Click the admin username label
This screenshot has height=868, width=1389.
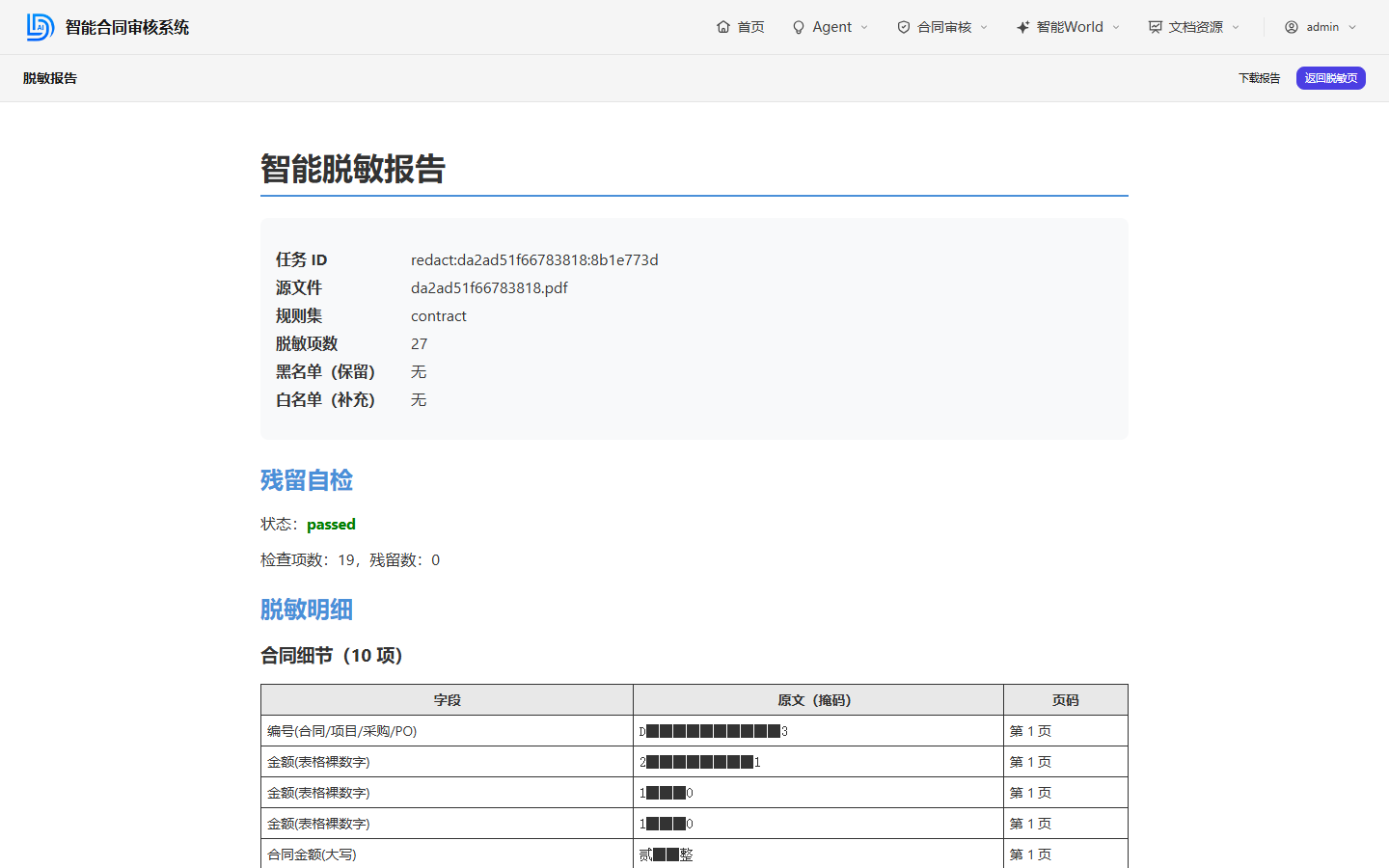[1322, 27]
